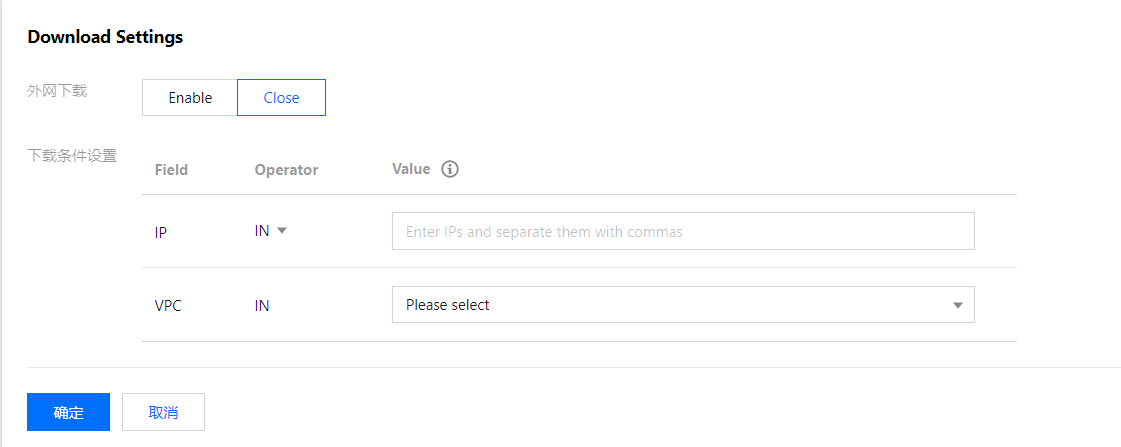Click the IN operator text in IP row
The width and height of the screenshot is (1121, 447).
pos(262,231)
